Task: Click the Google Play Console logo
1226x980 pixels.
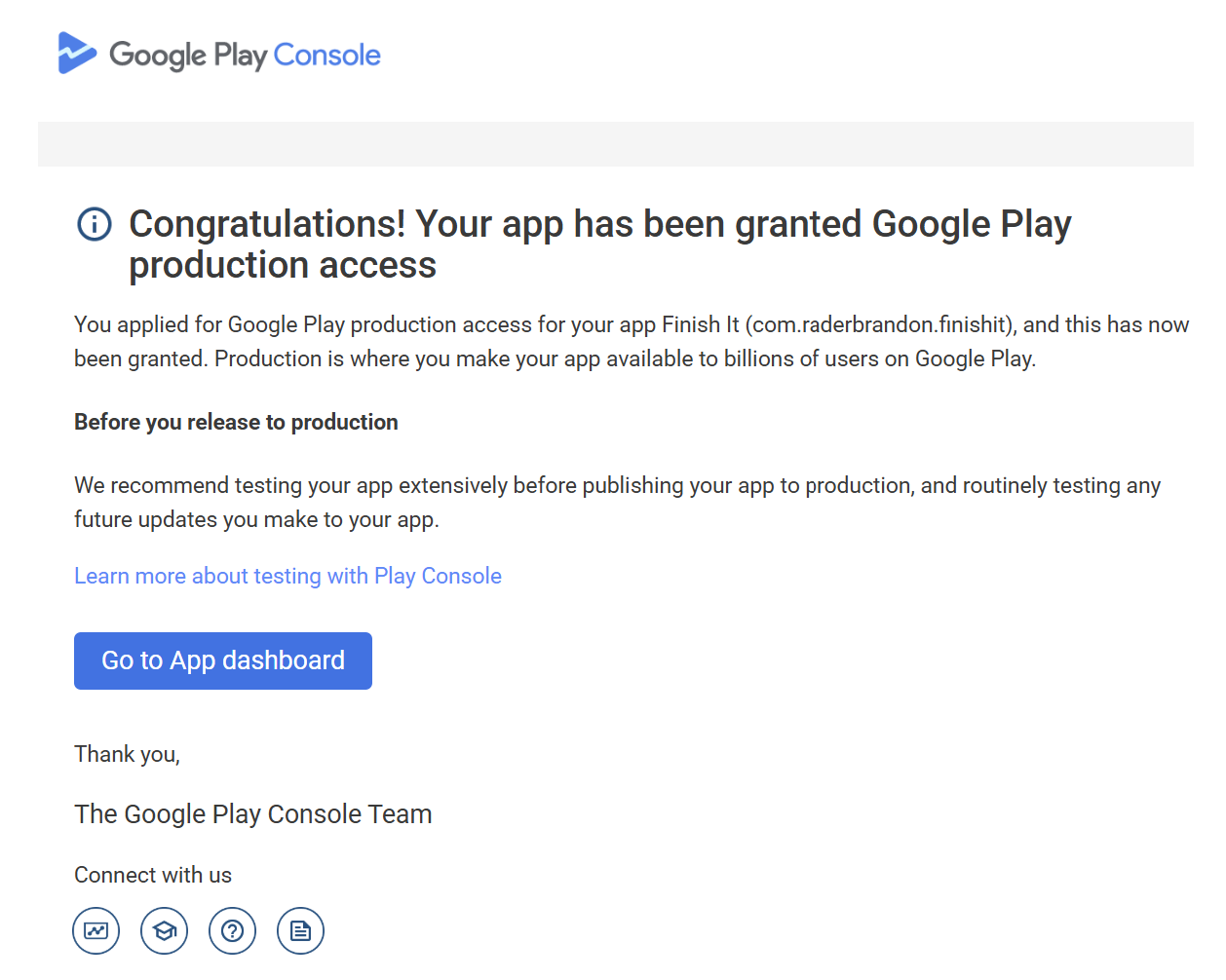Action: (x=218, y=54)
